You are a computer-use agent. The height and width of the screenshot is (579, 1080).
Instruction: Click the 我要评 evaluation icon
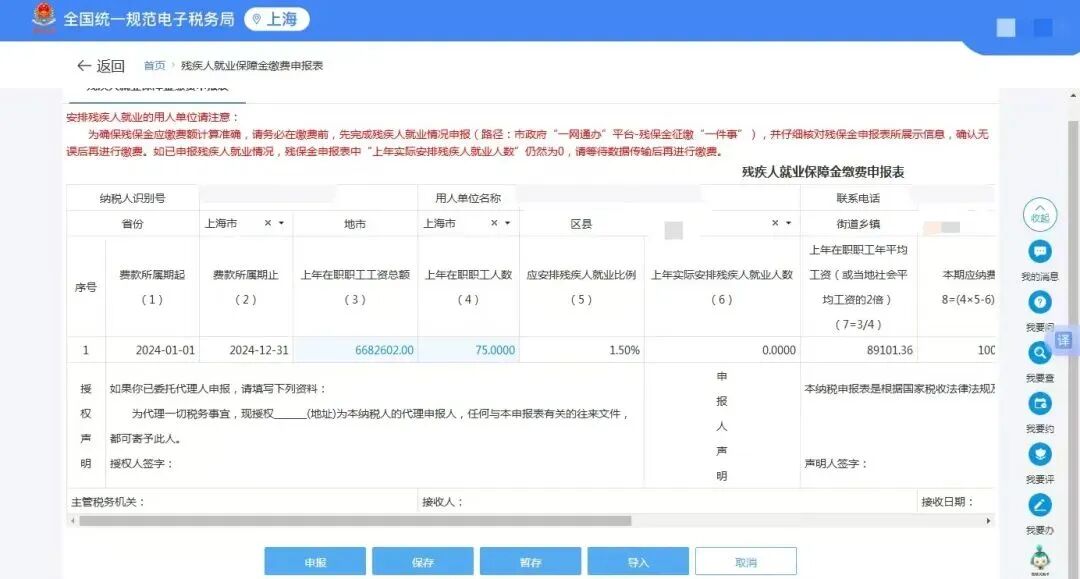[x=1038, y=456]
